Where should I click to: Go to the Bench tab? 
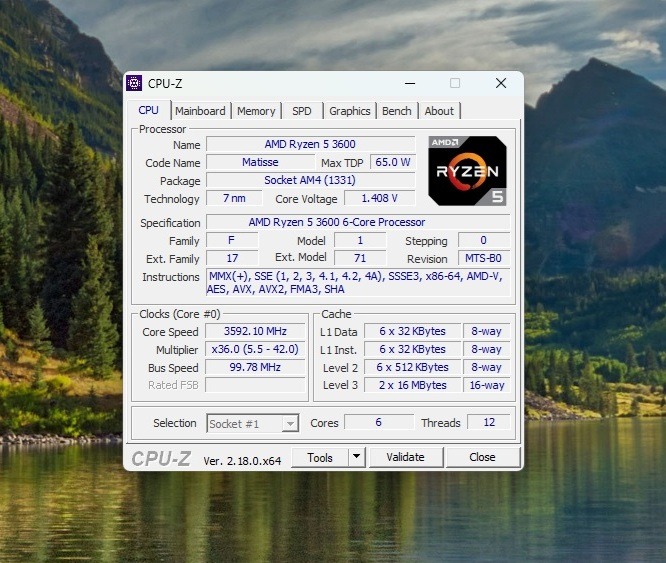(397, 111)
